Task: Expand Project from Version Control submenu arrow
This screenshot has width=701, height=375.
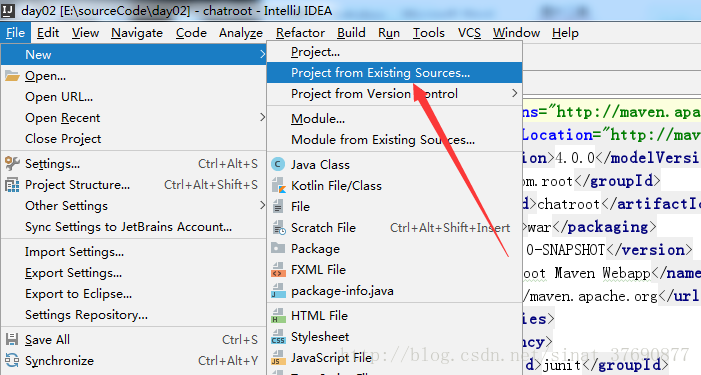Action: [x=514, y=93]
